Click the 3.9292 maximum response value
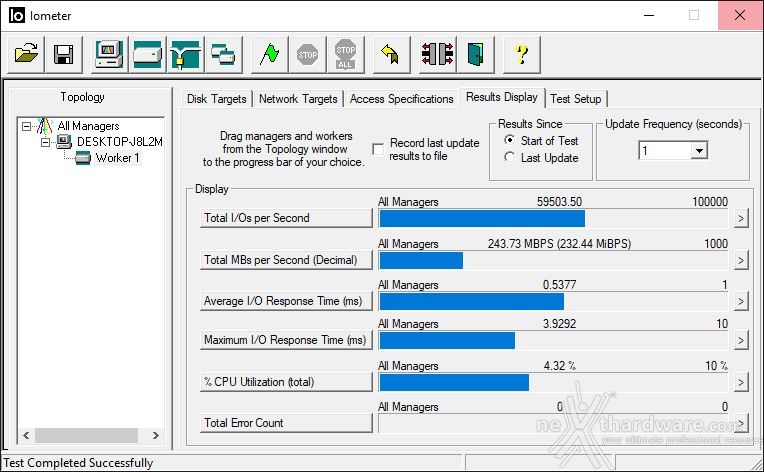Image resolution: width=764 pixels, height=472 pixels. coord(559,323)
